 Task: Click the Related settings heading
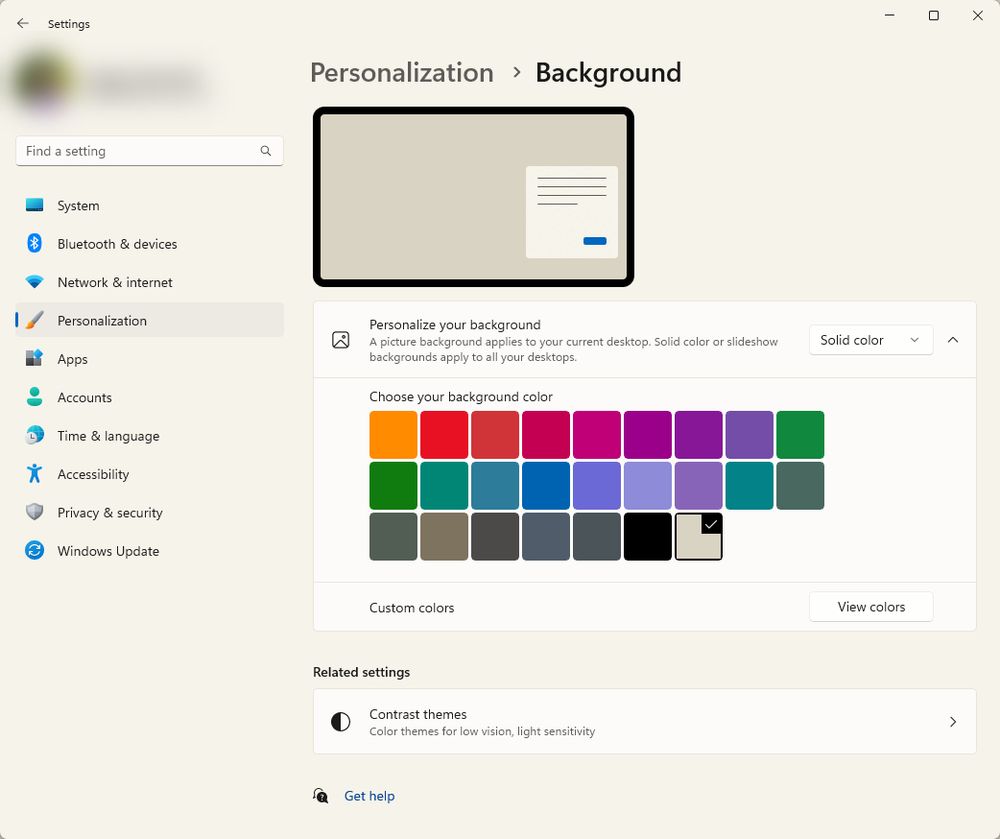point(362,672)
